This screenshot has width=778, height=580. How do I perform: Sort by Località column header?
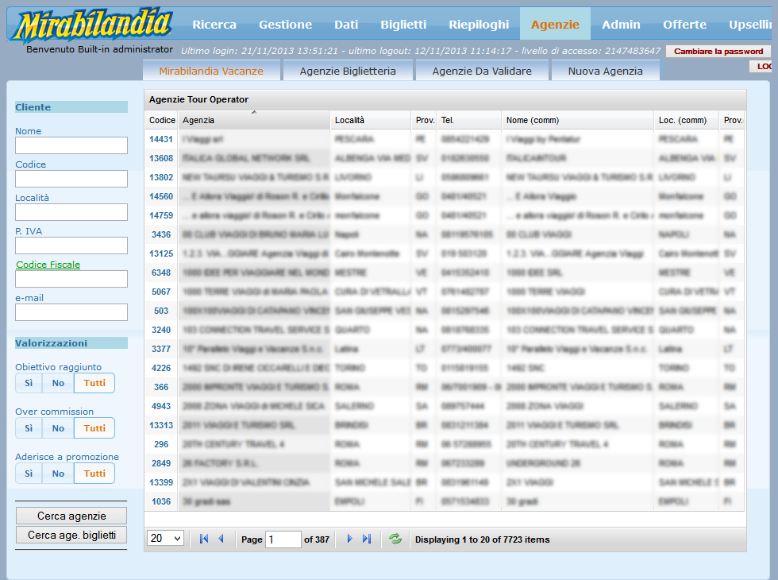(x=371, y=120)
